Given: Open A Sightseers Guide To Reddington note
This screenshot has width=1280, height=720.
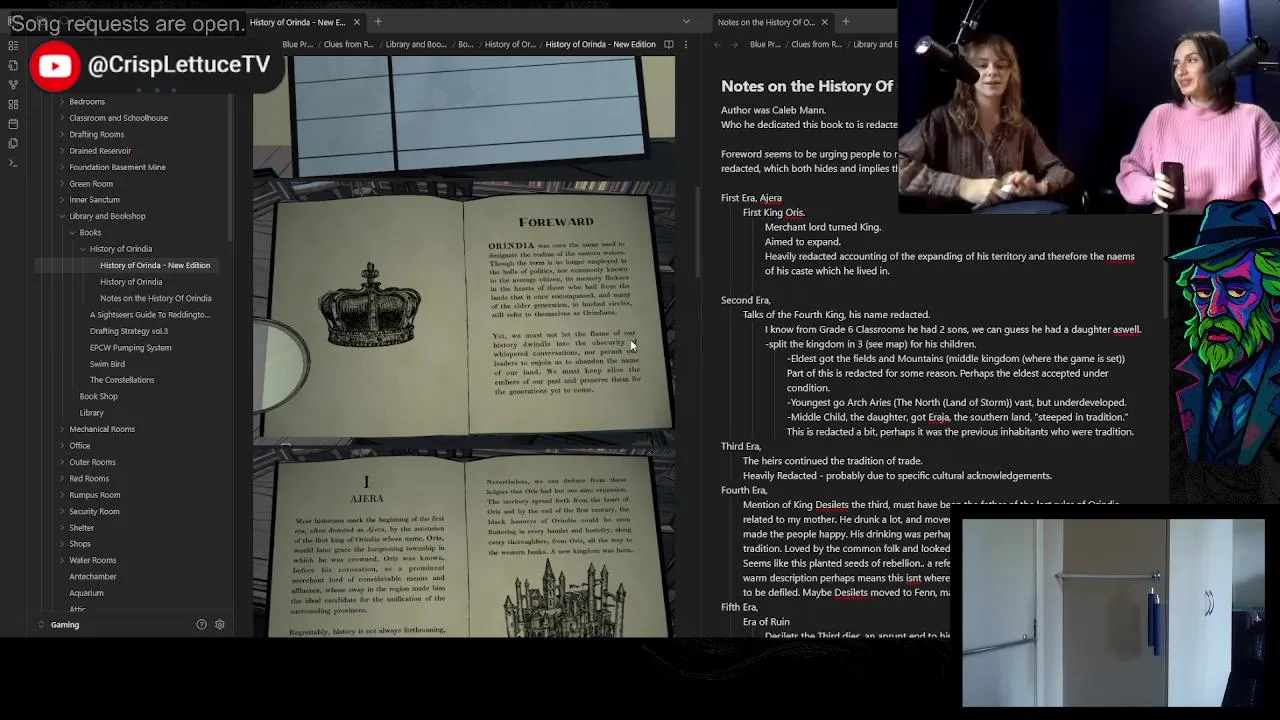Looking at the screenshot, I should (150, 315).
